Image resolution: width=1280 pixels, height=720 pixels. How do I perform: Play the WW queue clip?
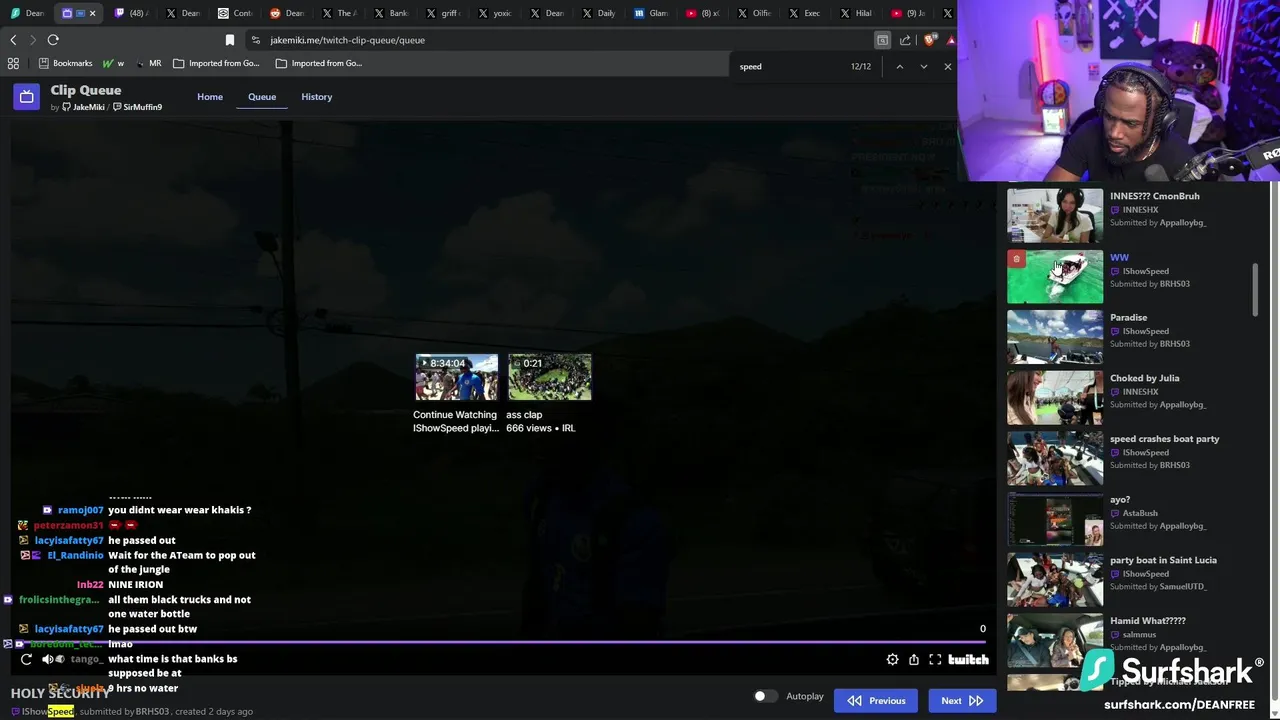pos(1055,277)
